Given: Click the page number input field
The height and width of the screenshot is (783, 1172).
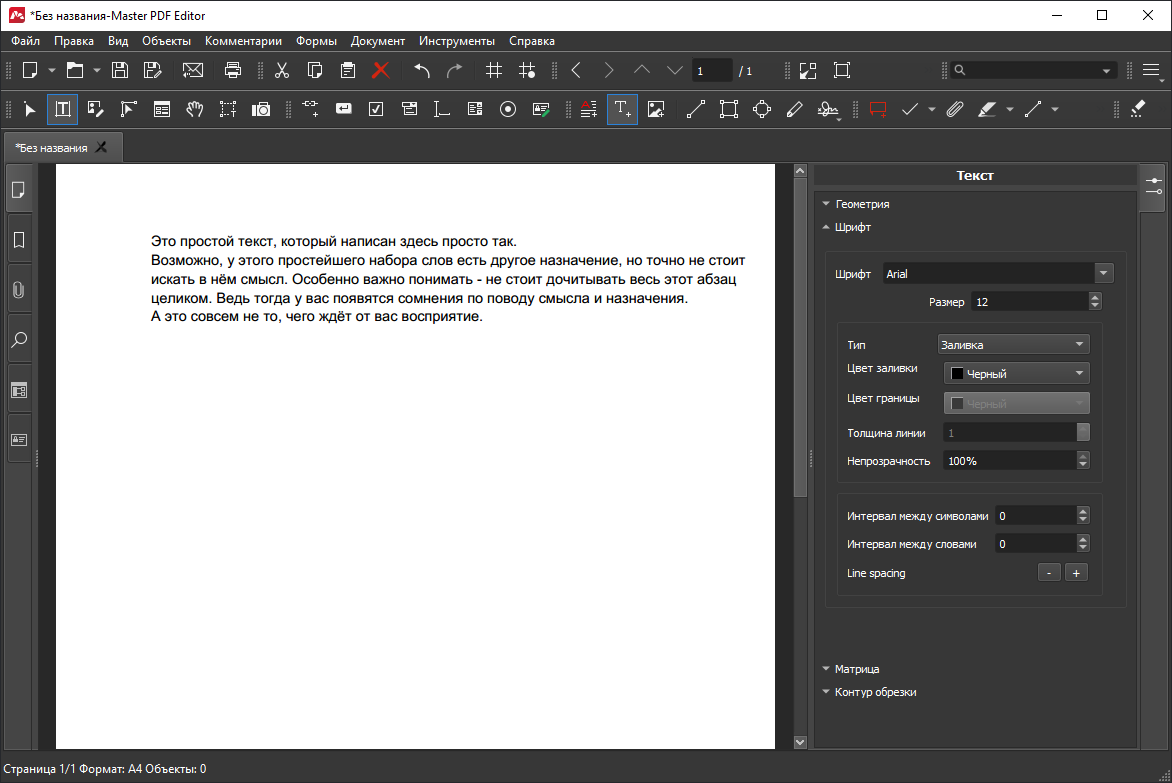Looking at the screenshot, I should [x=712, y=70].
